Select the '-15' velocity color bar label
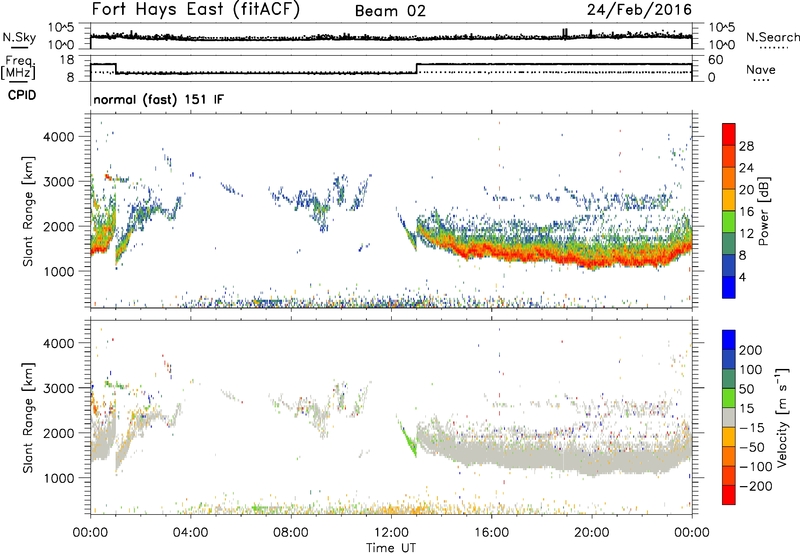800x554 pixels. [x=752, y=427]
